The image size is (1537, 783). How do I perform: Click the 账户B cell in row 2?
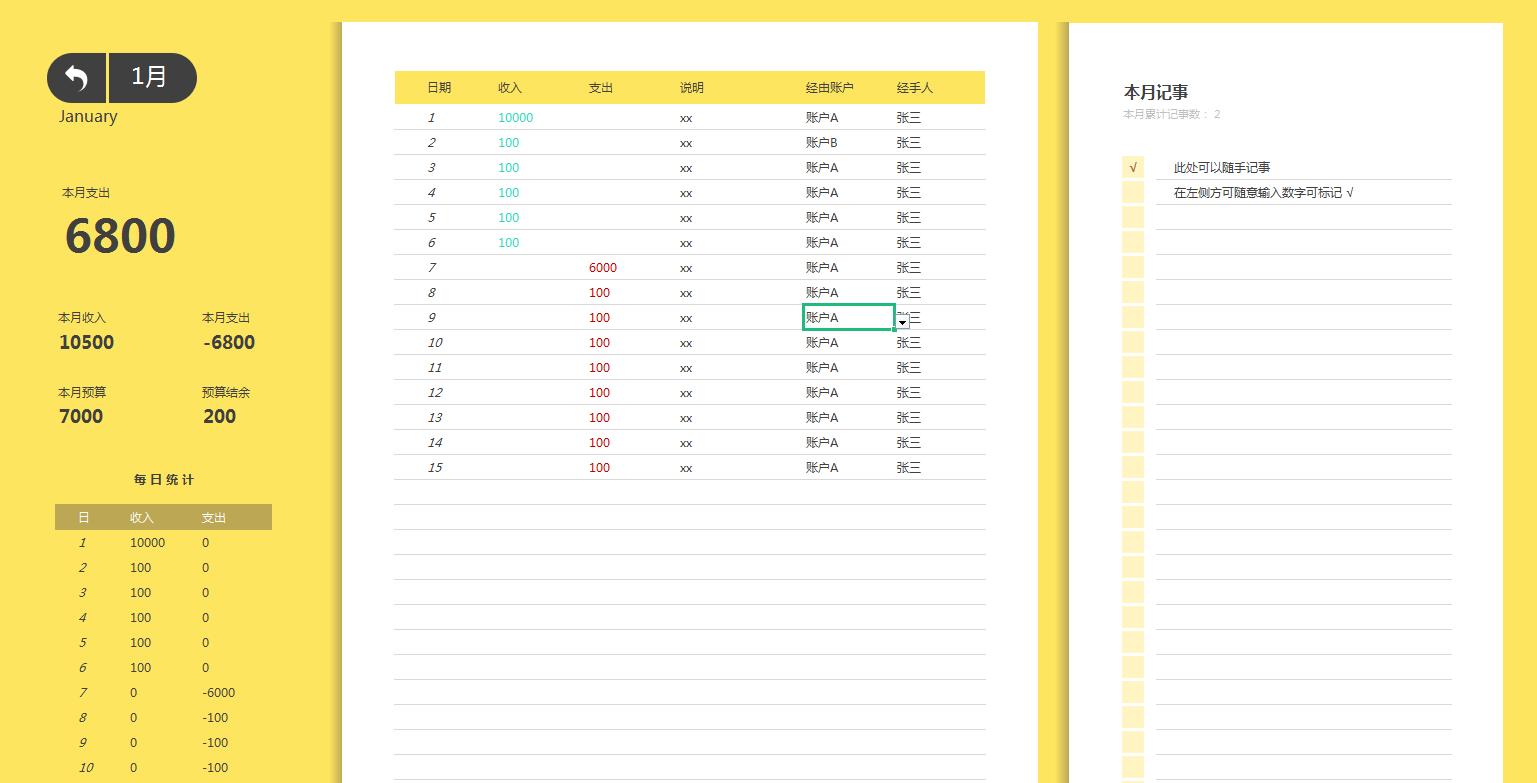tap(822, 142)
